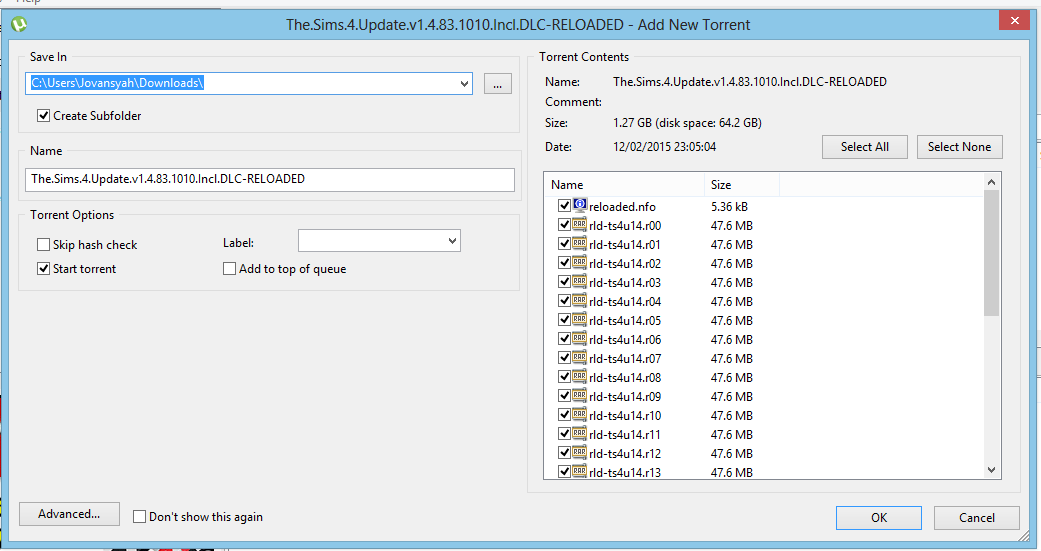Uncheck the rld-ts4u14.r07 checkbox
The height and width of the screenshot is (551, 1041).
click(564, 358)
